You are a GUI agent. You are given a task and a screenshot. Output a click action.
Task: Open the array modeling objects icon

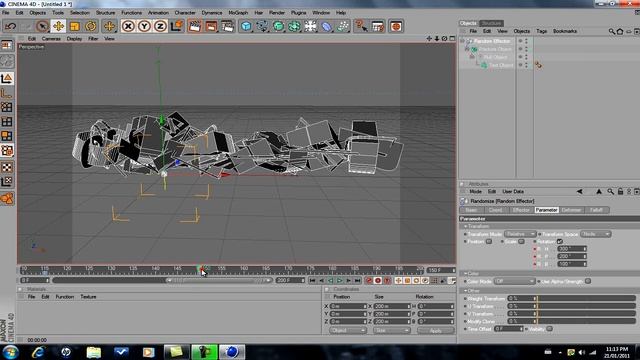click(x=294, y=27)
